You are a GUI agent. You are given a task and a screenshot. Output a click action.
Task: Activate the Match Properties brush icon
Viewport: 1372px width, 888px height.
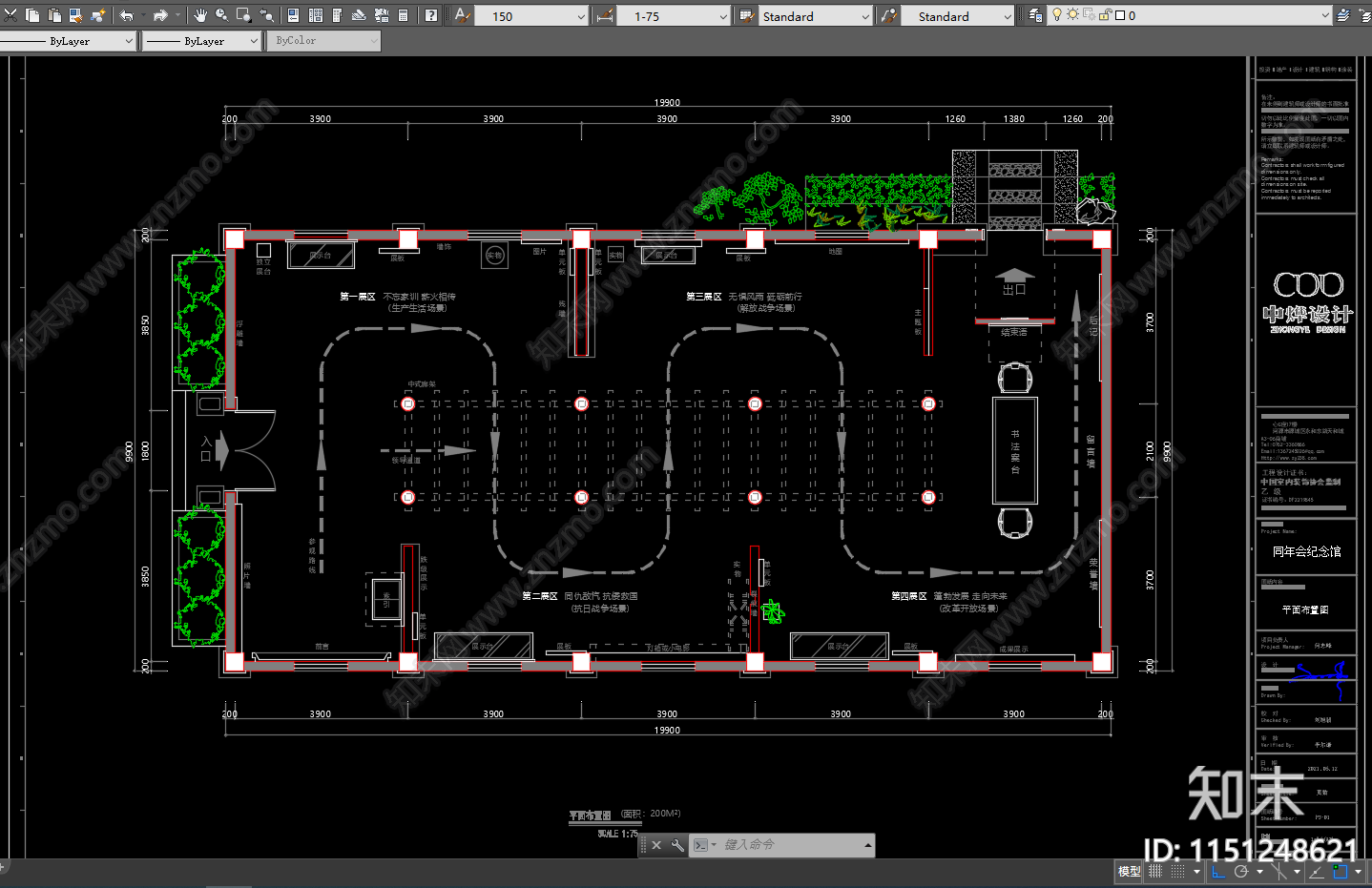tap(98, 15)
